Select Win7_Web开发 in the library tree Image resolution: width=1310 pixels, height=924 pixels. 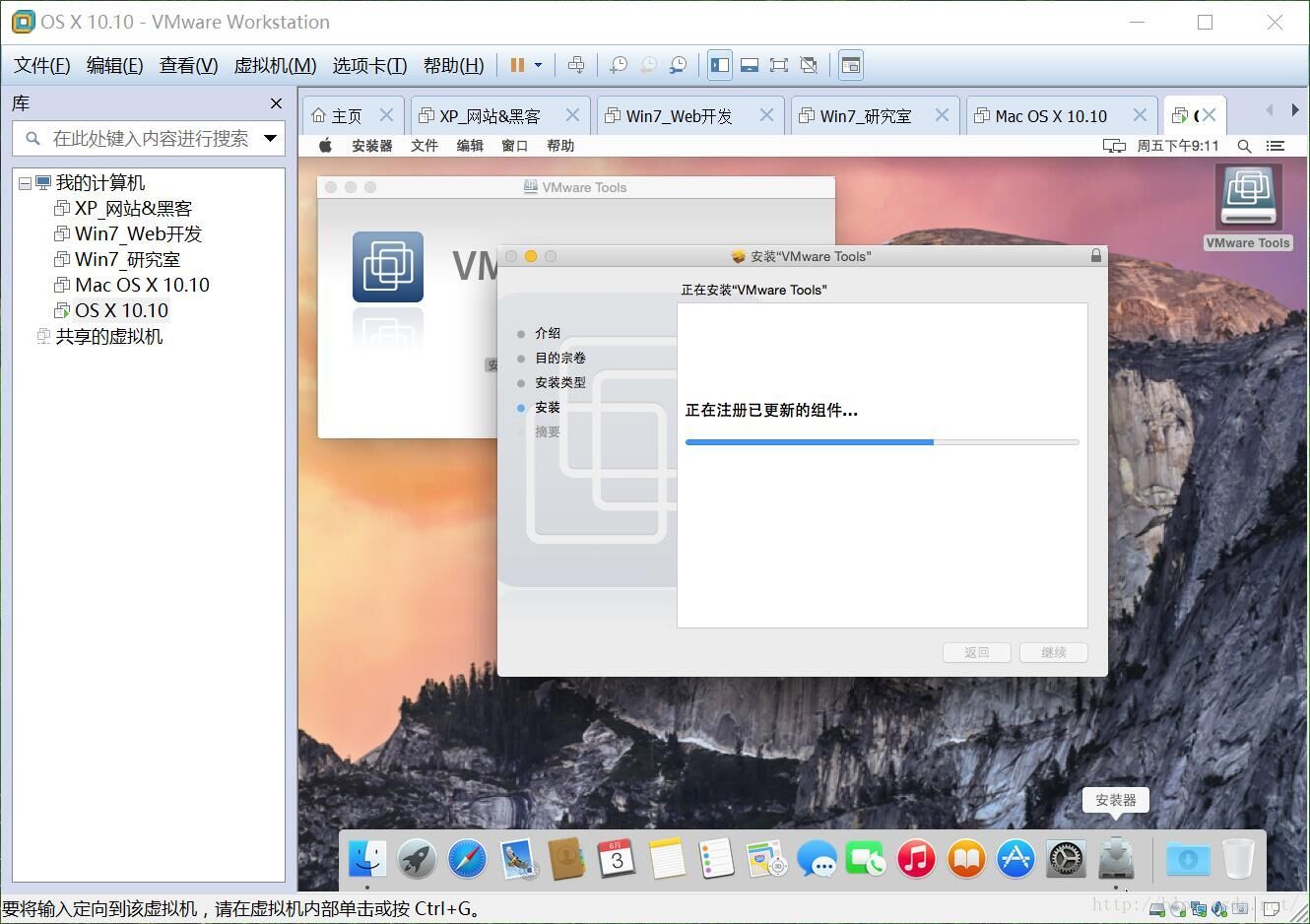coord(138,234)
